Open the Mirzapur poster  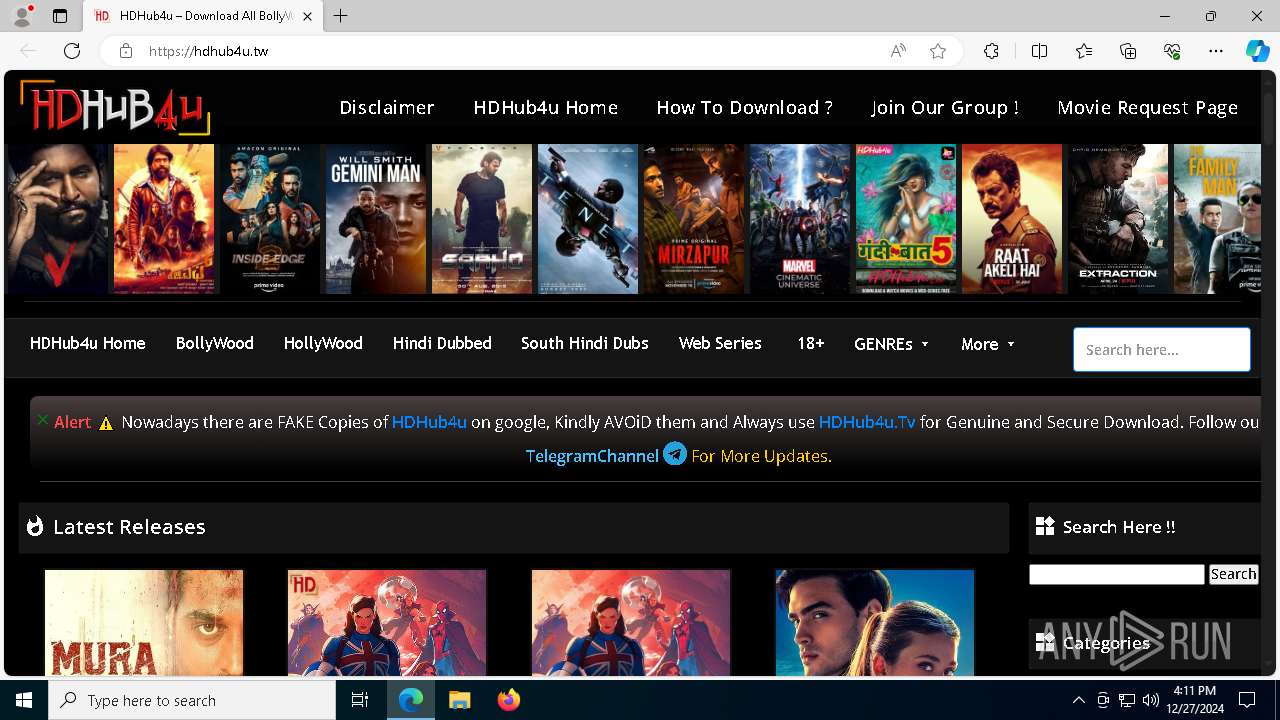pyautogui.click(x=694, y=219)
